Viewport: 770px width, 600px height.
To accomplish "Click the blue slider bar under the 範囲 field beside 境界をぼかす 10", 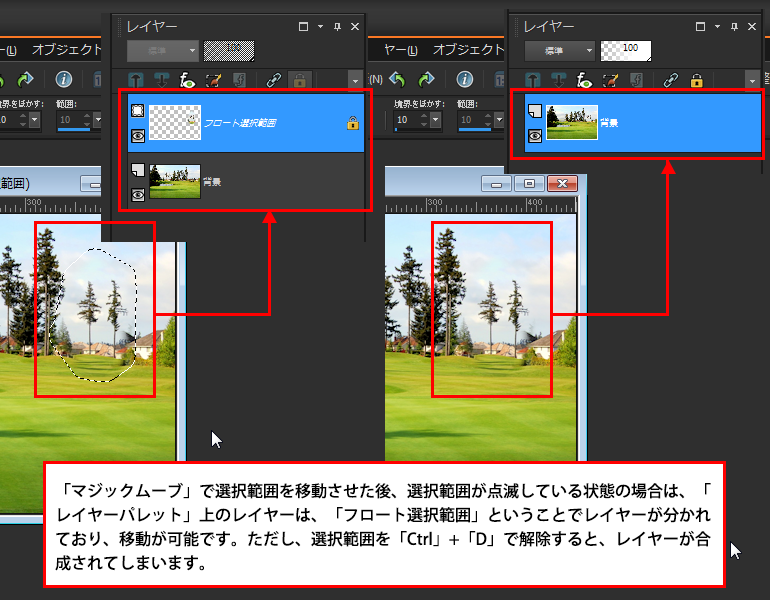I will pyautogui.click(x=474, y=130).
